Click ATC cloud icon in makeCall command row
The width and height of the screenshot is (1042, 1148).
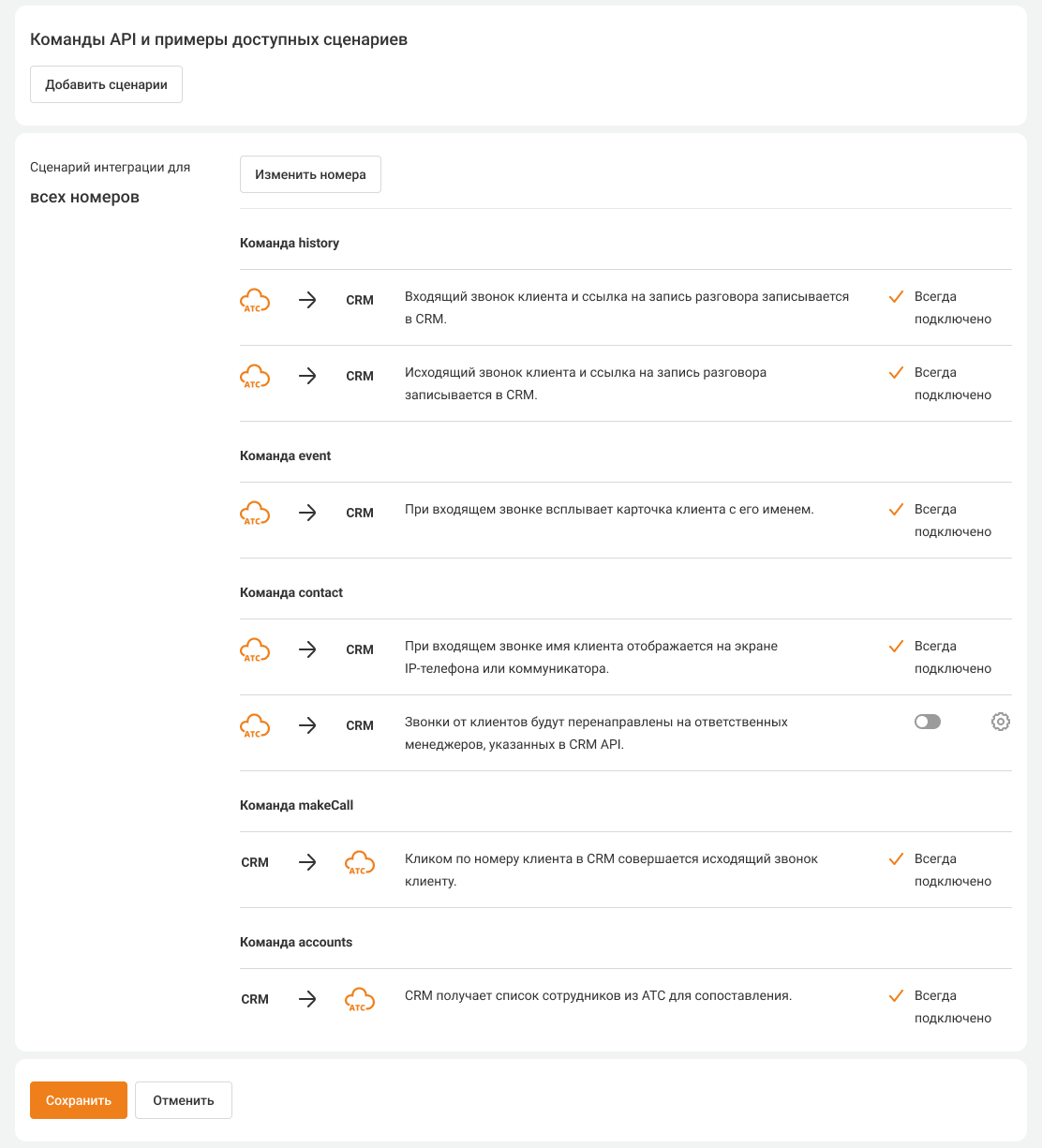tap(360, 863)
